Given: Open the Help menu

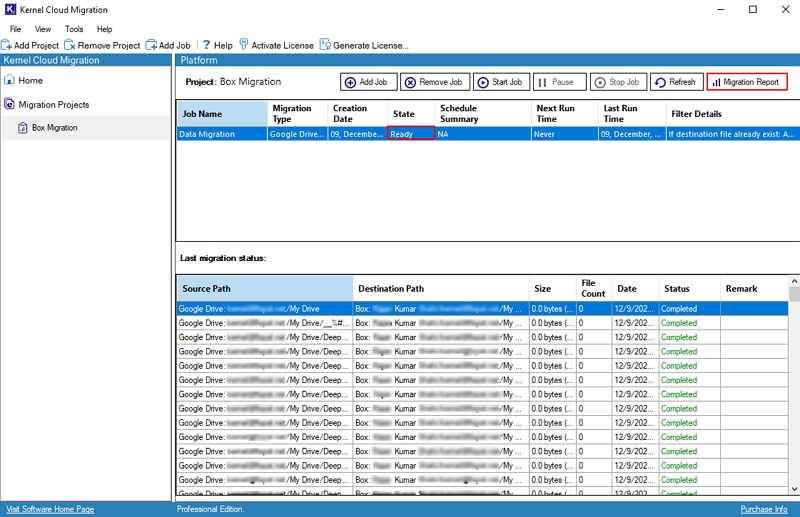Looking at the screenshot, I should click(105, 29).
